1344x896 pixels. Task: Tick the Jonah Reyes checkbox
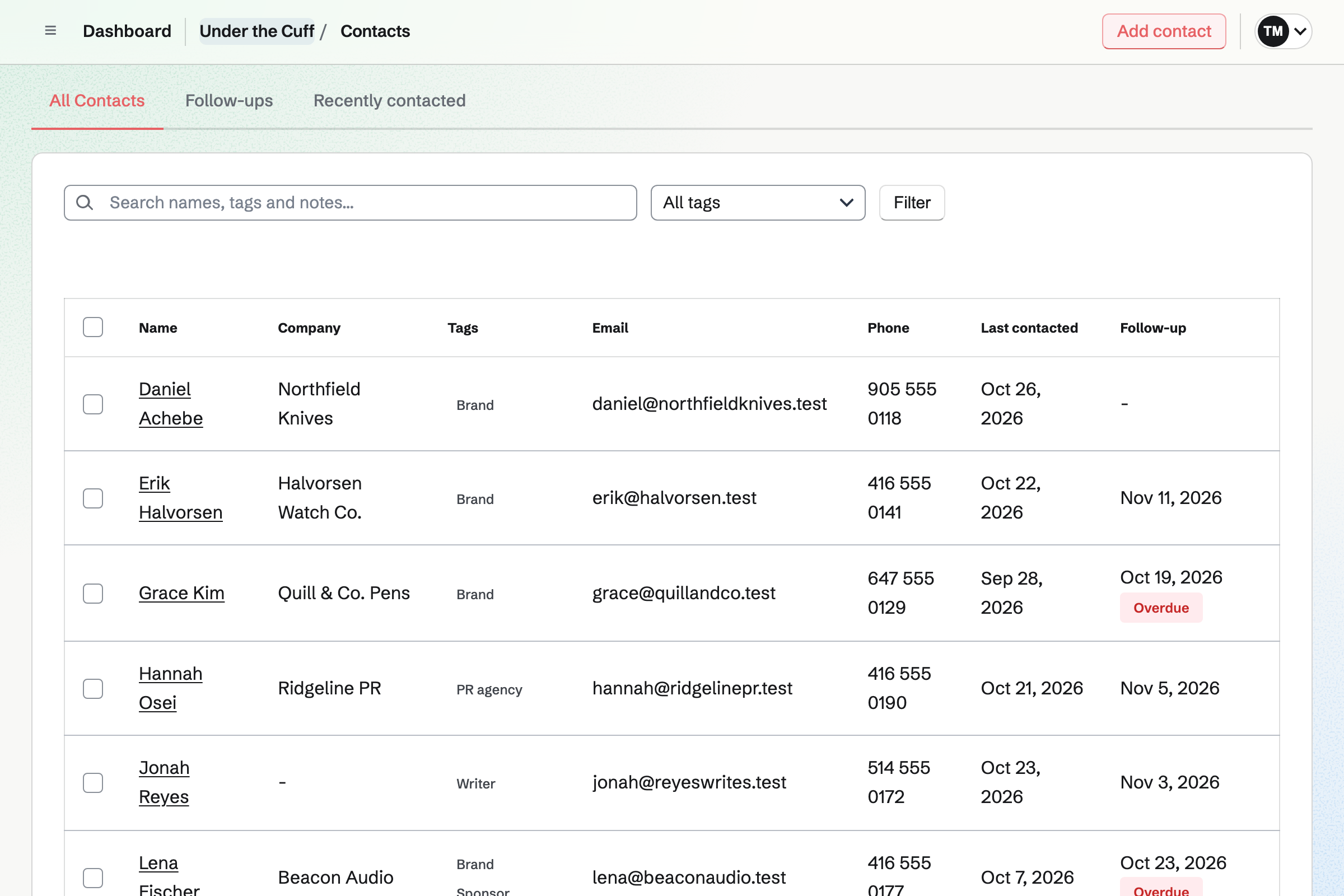(92, 782)
